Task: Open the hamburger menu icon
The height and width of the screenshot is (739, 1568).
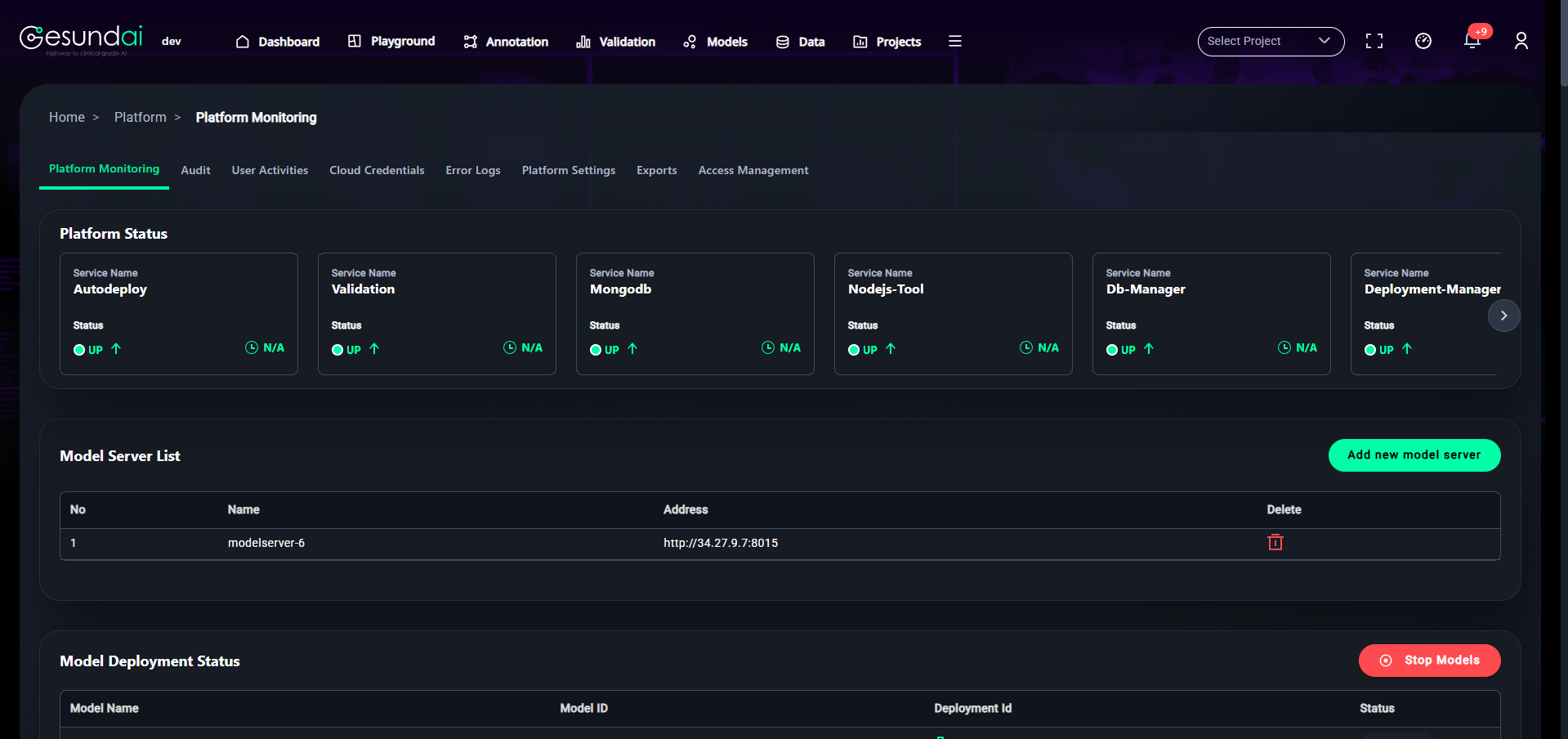Action: (x=954, y=41)
